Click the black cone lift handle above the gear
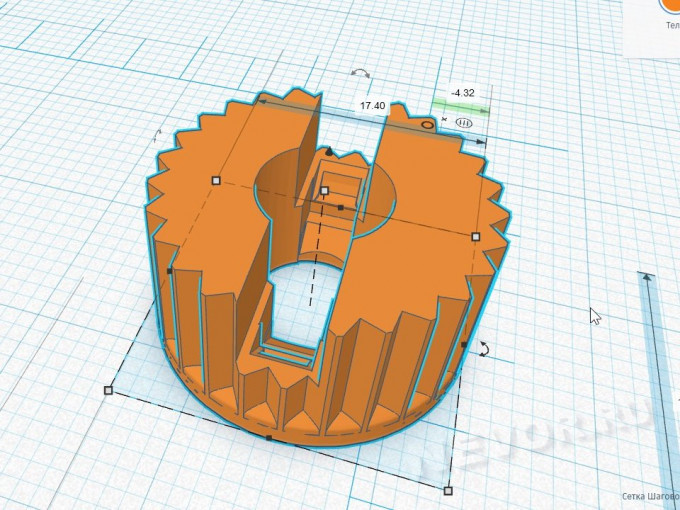The width and height of the screenshot is (680, 510). pyautogui.click(x=329, y=151)
